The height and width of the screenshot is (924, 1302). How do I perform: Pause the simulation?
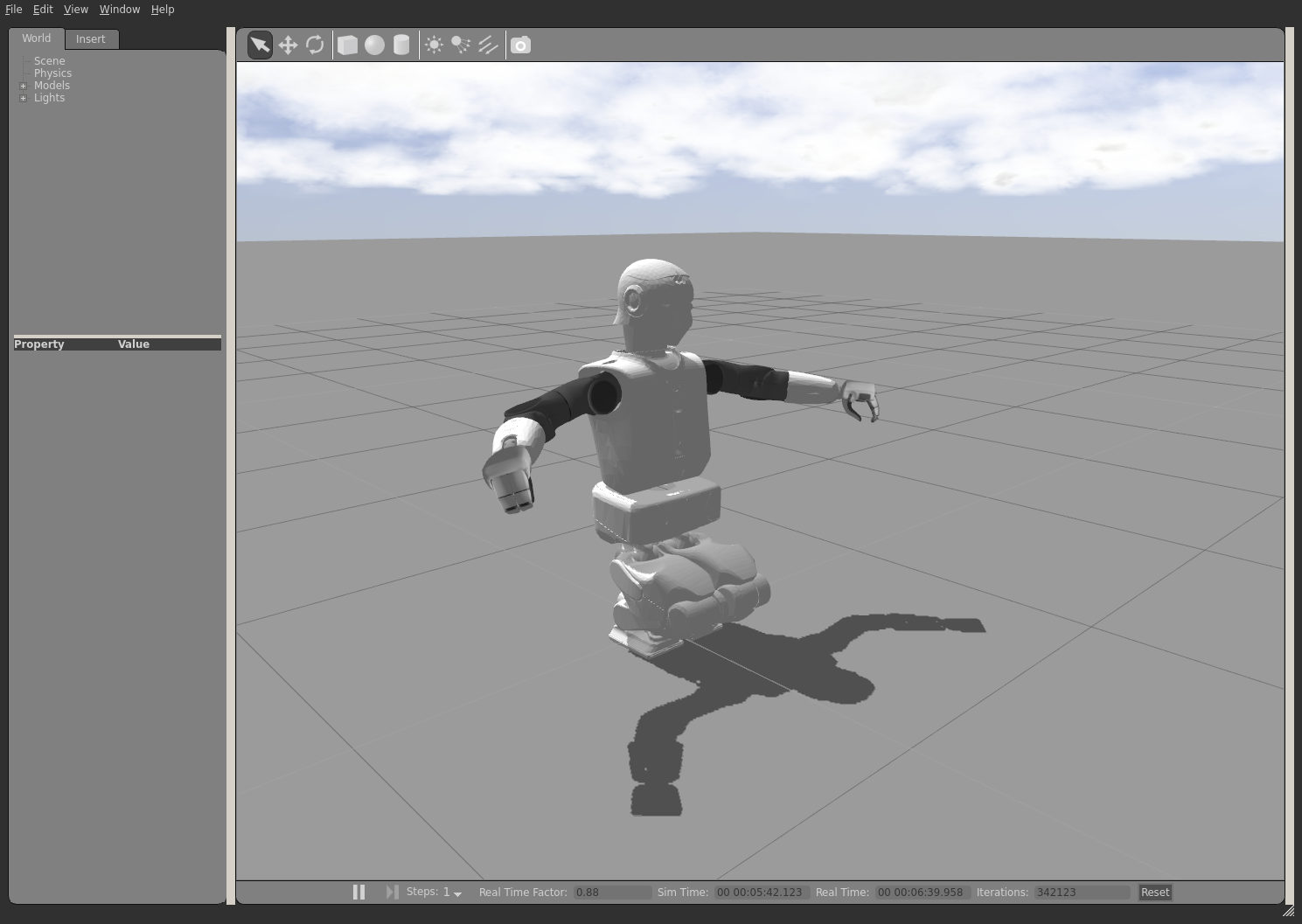359,892
